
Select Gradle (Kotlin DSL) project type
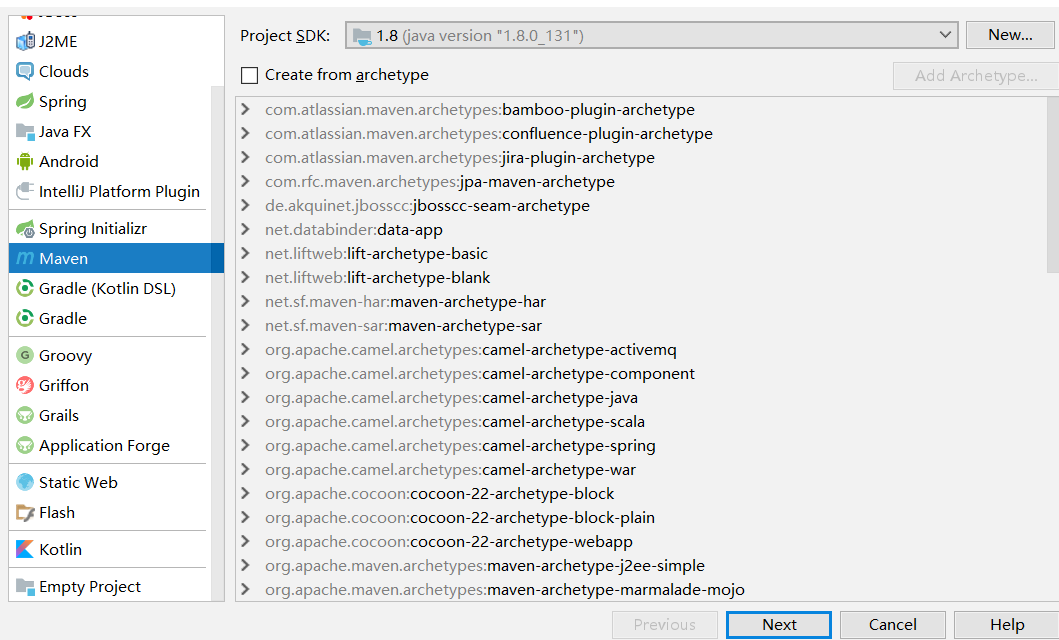(x=109, y=288)
